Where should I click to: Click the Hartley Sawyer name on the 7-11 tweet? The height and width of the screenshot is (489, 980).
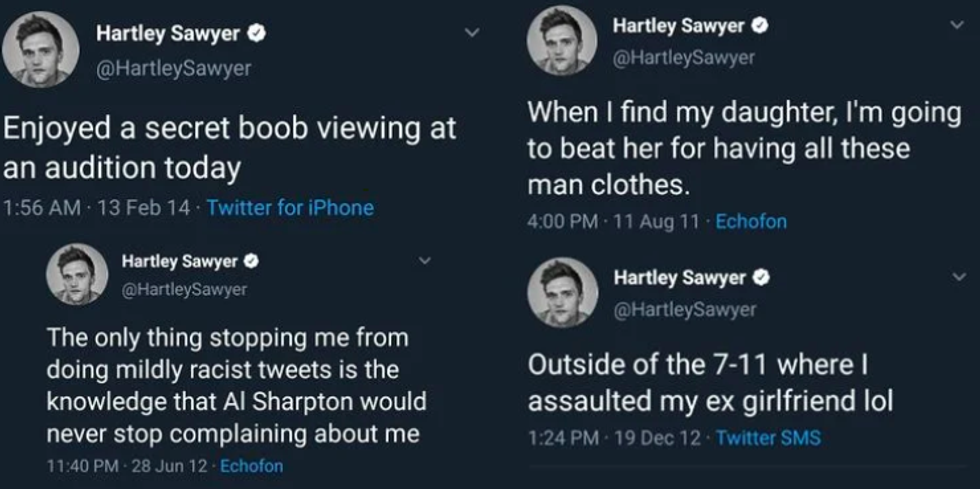[x=679, y=278]
